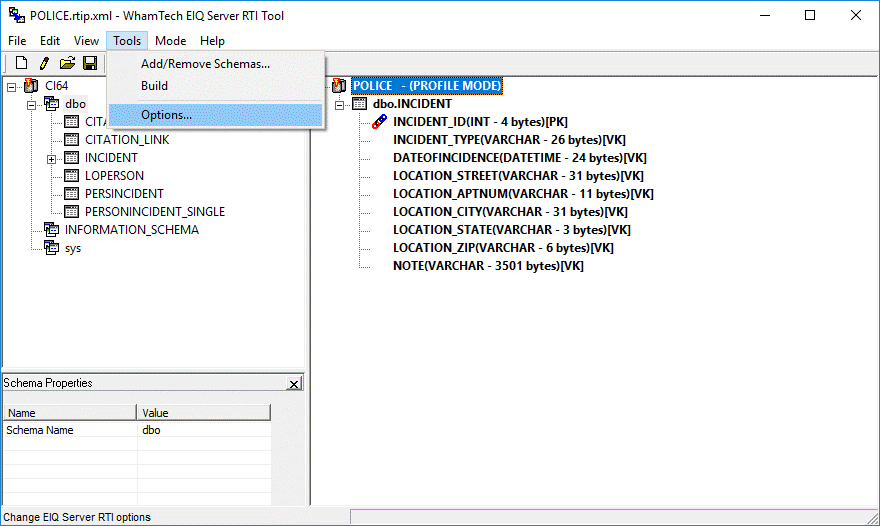Open the Mode menu
The height and width of the screenshot is (526, 880).
(170, 41)
